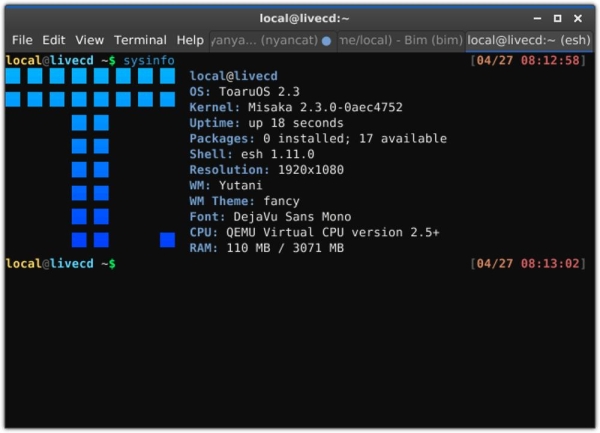The image size is (600, 433).
Task: Switch to the Bim (bim) tab
Action: (401, 41)
